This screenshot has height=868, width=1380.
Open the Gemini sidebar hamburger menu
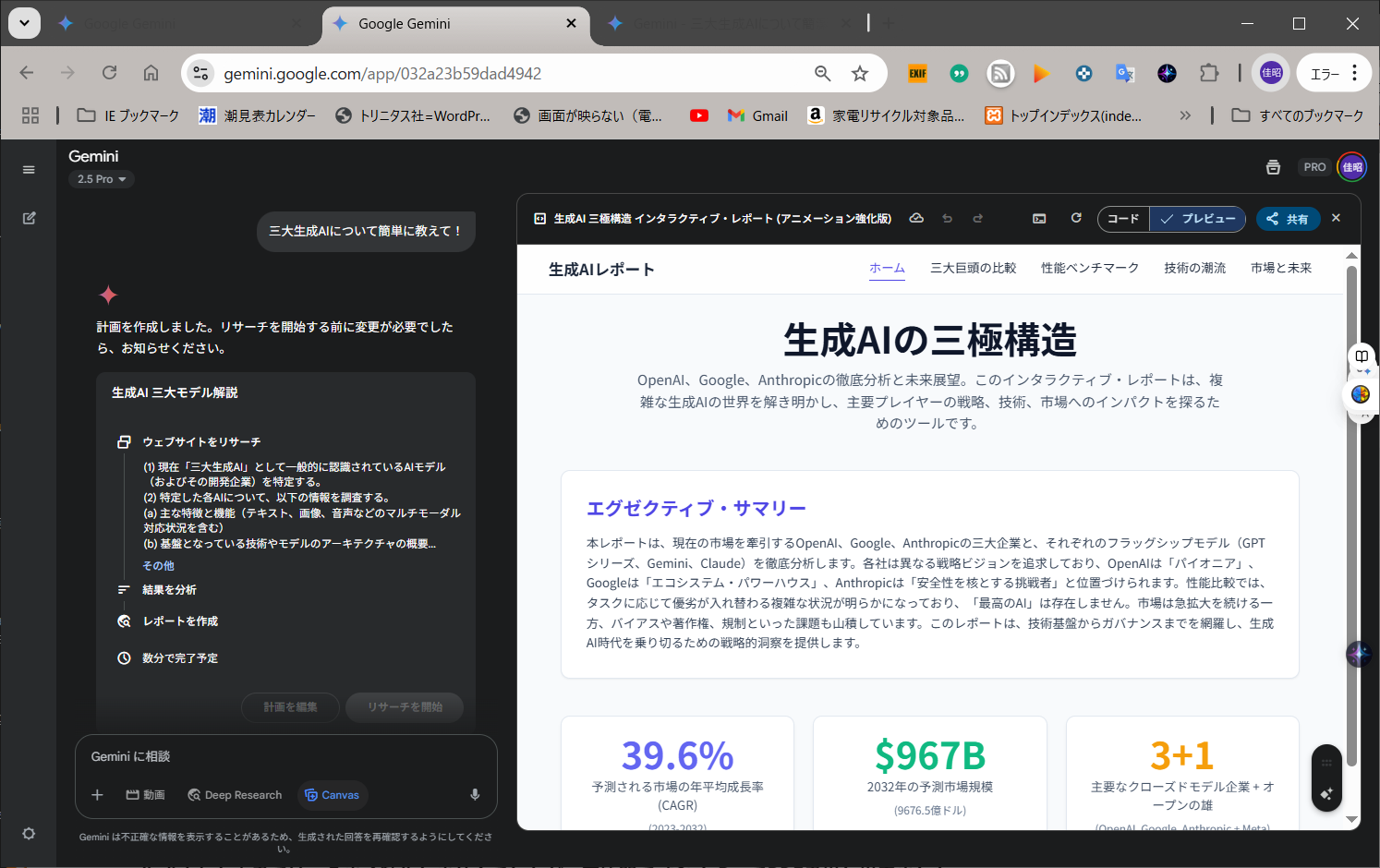29,170
